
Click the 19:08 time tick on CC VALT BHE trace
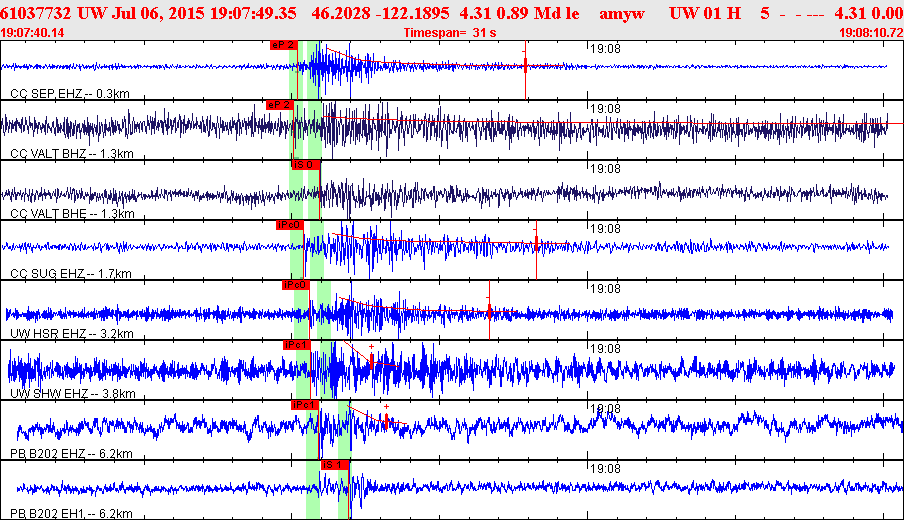[605, 169]
